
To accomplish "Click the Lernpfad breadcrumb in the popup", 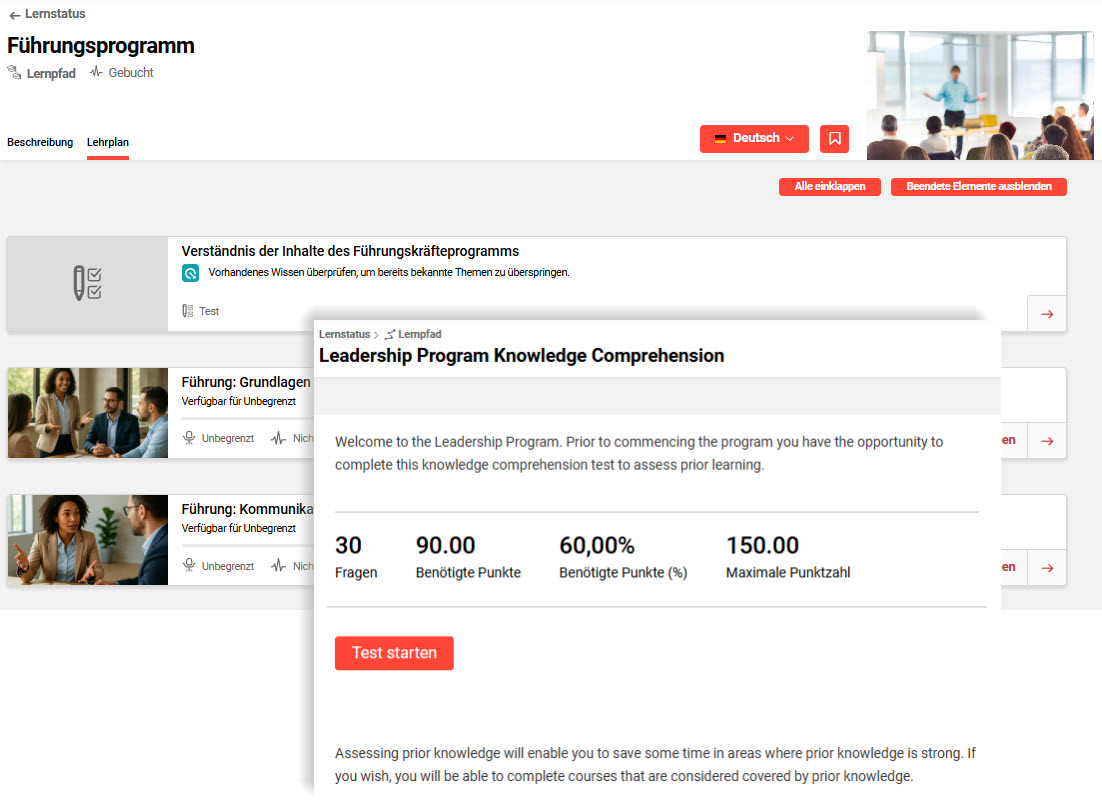I will [419, 334].
